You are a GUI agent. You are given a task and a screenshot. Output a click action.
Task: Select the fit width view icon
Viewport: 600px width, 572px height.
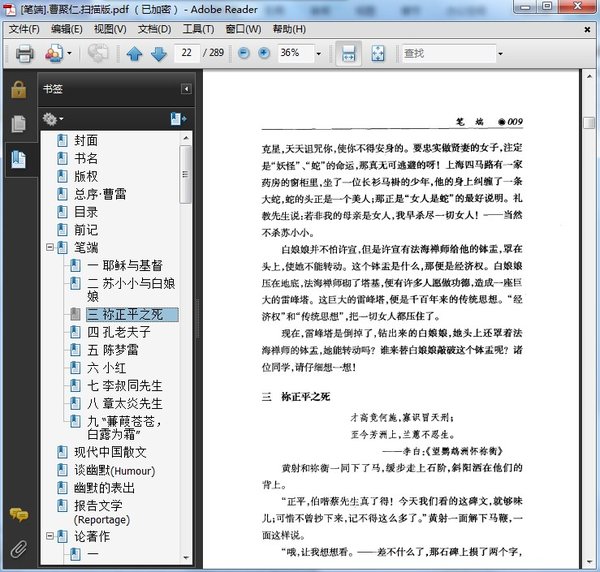(x=348, y=53)
